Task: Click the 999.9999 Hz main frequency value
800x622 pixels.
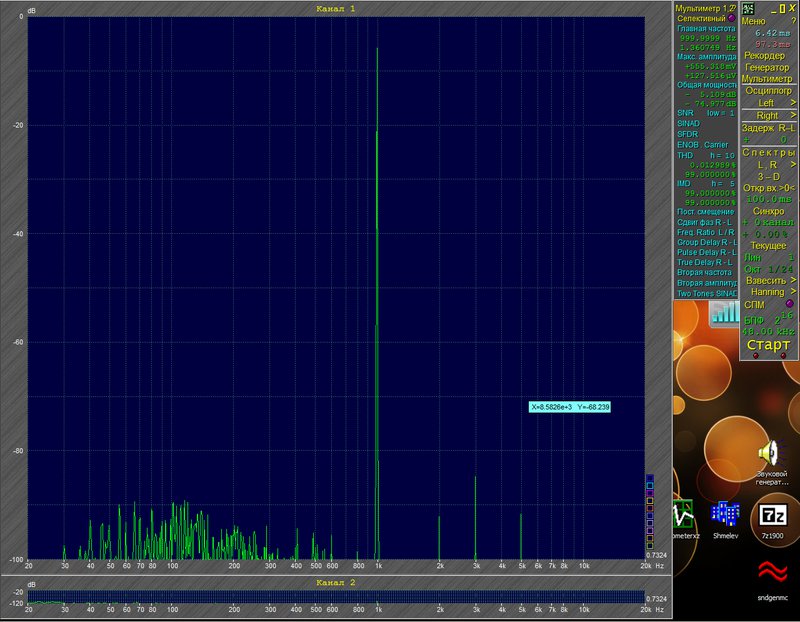Action: pos(708,38)
